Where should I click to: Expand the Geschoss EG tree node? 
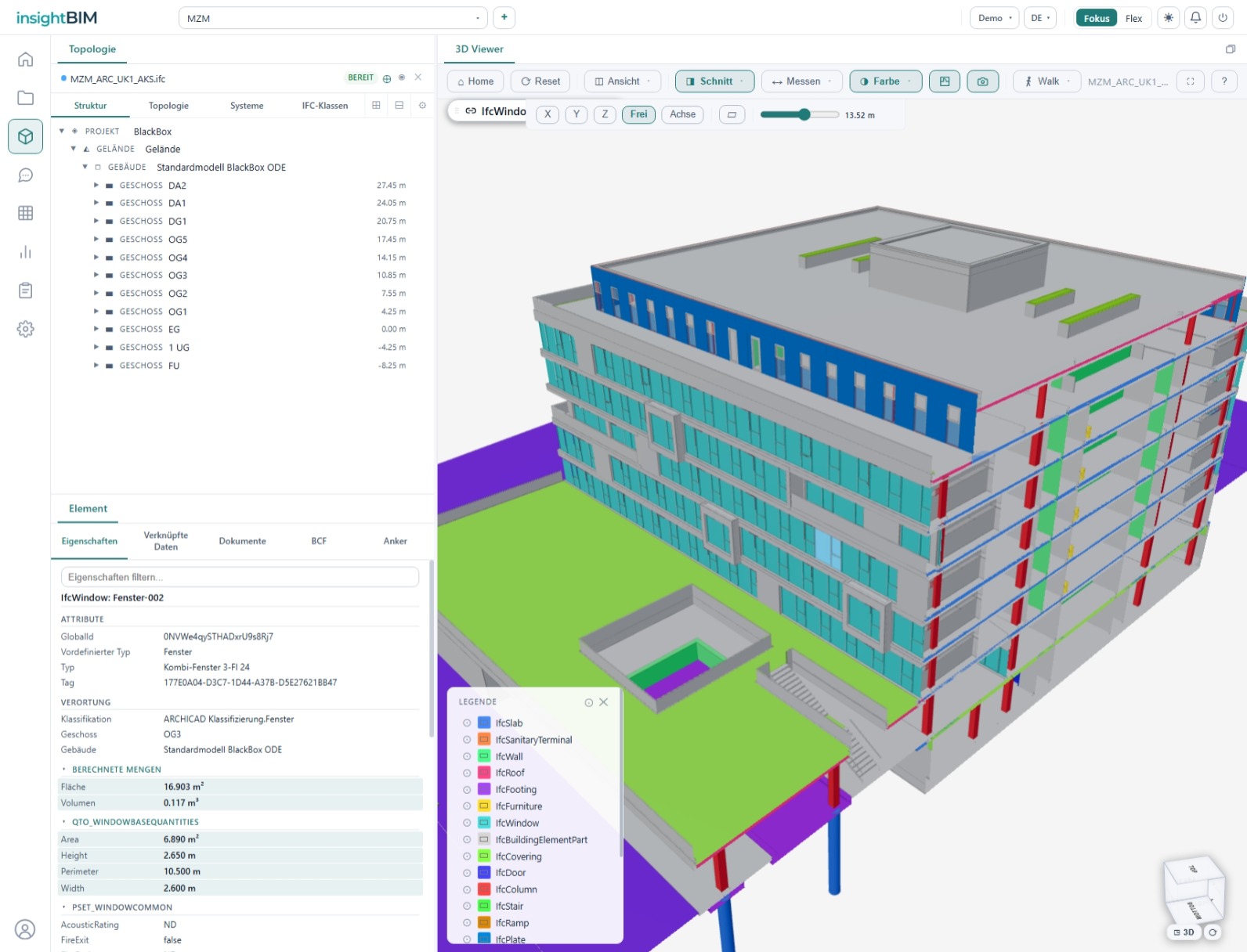coord(96,329)
